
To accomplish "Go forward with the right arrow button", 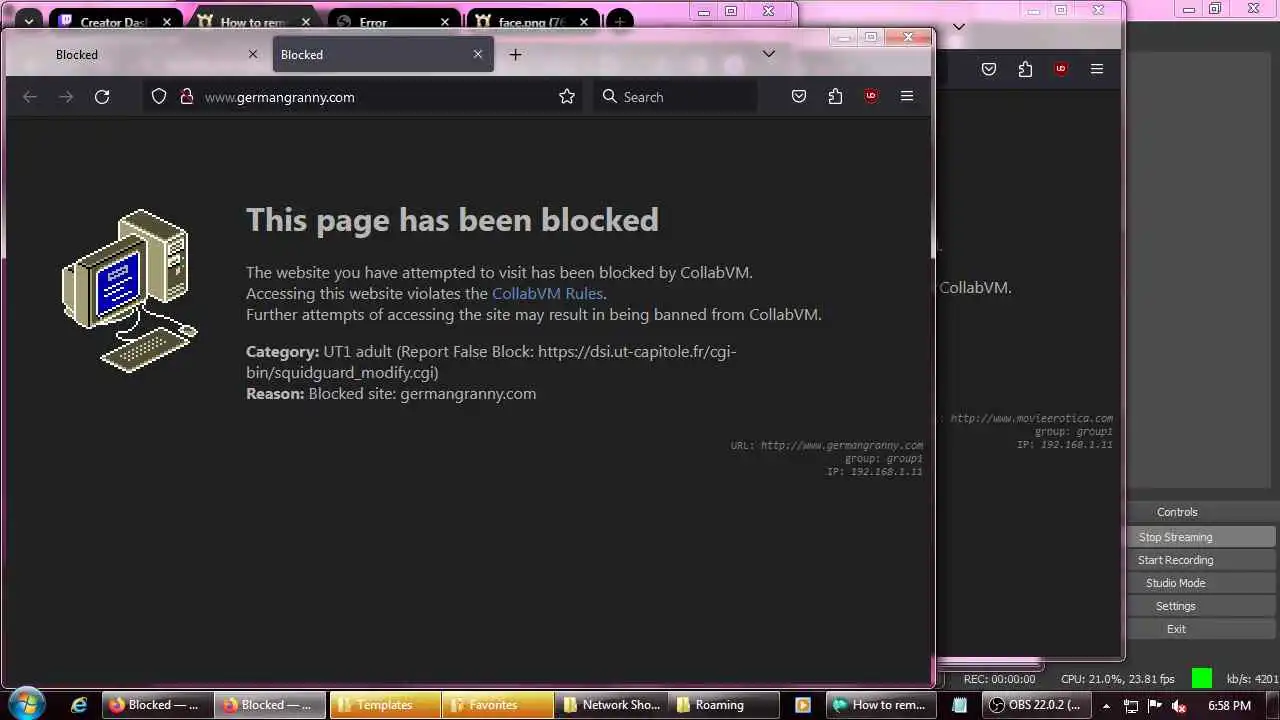I will click(66, 97).
